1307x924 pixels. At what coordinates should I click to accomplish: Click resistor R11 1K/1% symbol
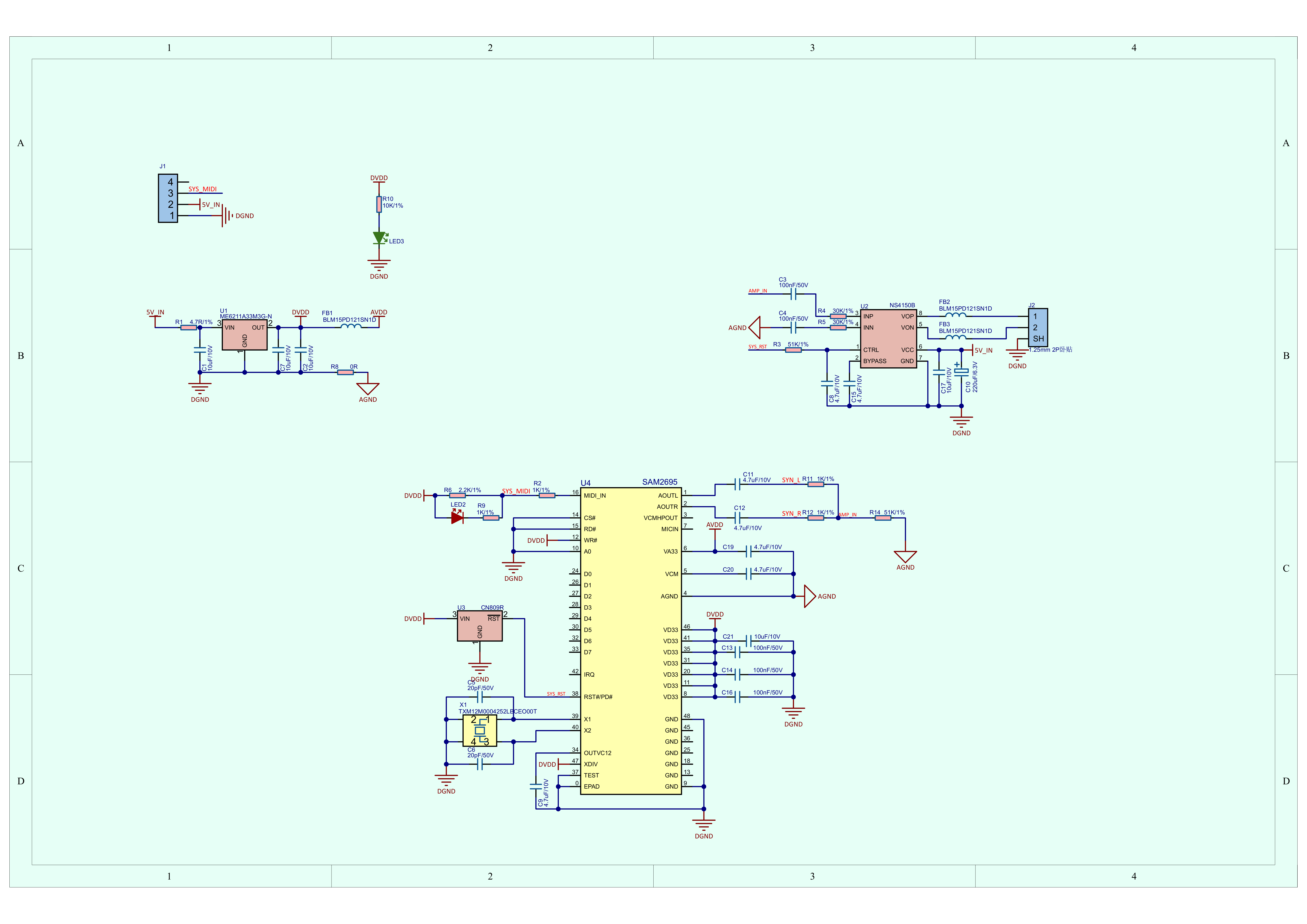(816, 484)
